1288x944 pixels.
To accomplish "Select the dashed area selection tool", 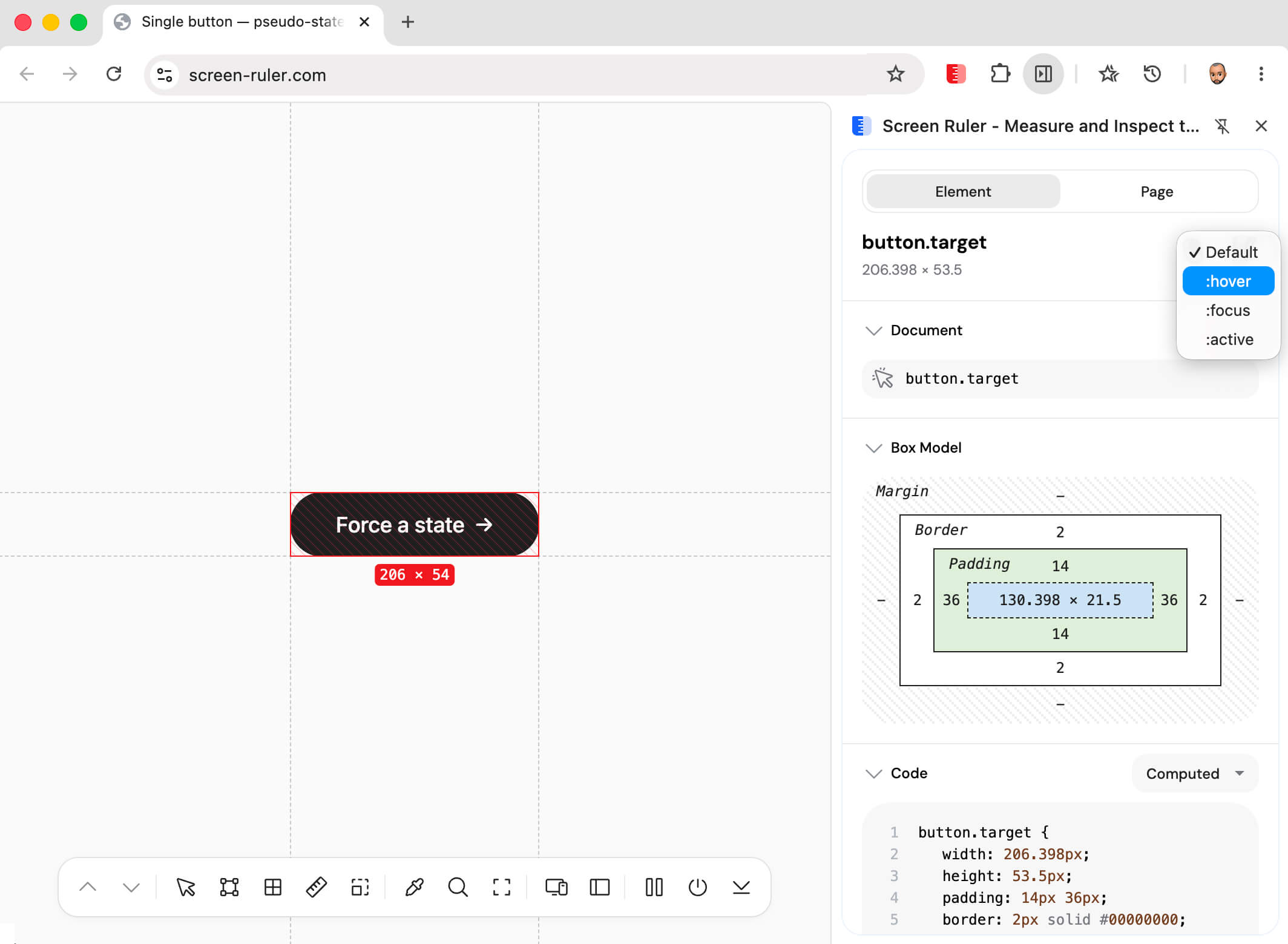I will [x=360, y=887].
